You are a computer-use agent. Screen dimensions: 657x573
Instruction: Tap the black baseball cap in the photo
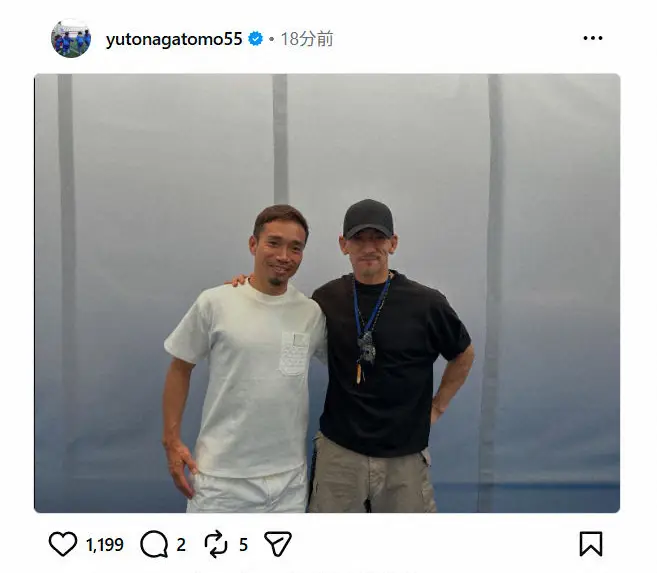pos(368,219)
